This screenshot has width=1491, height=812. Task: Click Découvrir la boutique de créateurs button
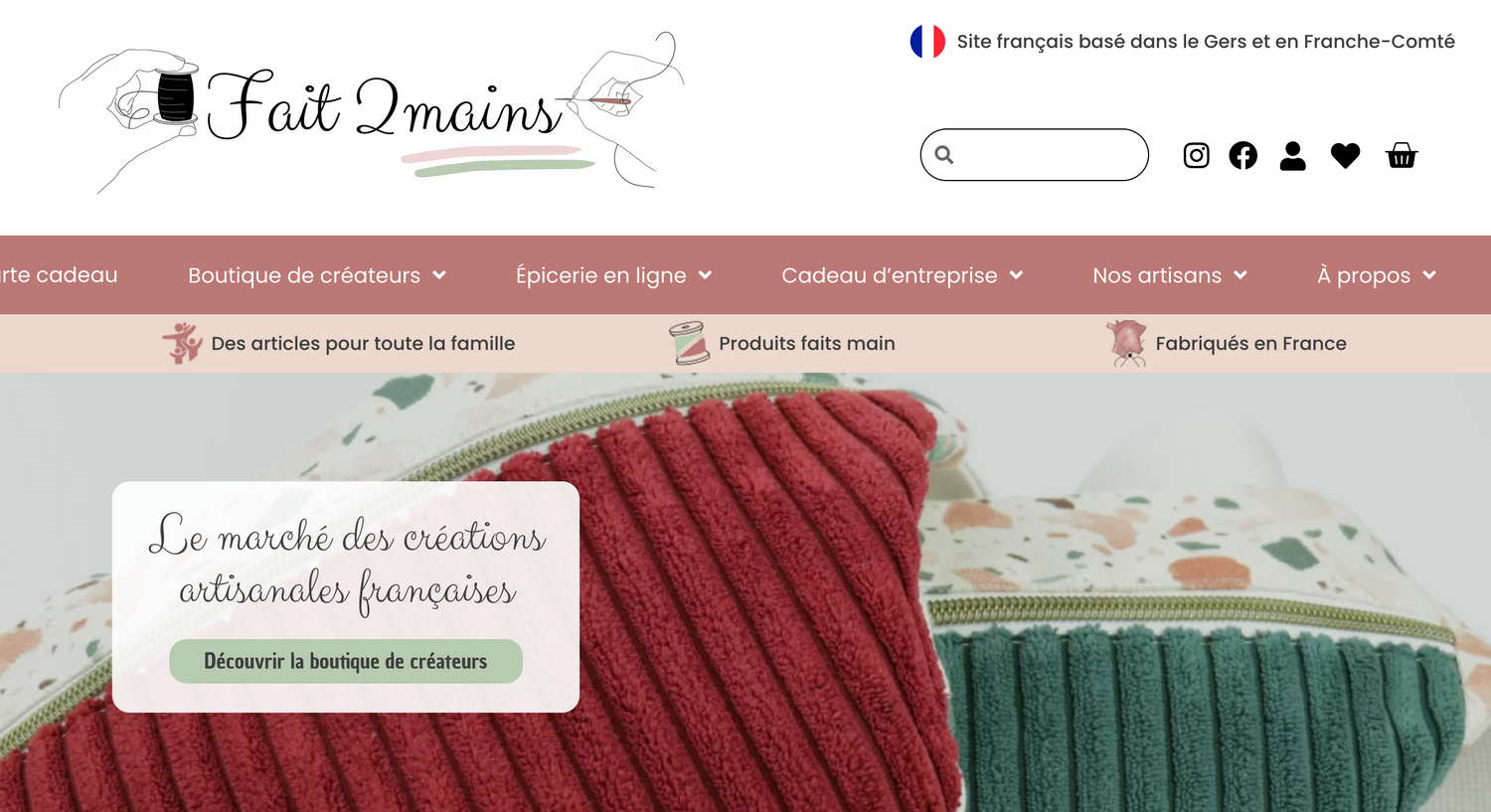point(346,661)
